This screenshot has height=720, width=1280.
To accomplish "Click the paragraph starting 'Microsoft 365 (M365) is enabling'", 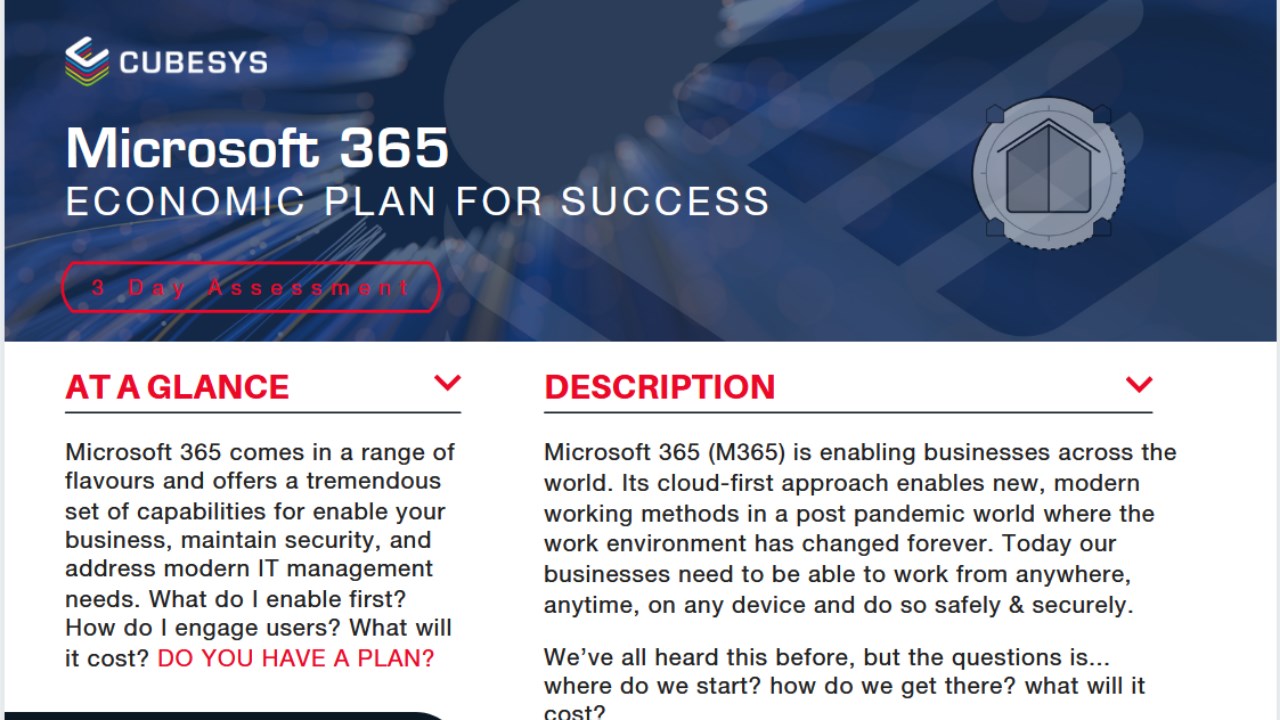I will tap(860, 528).
